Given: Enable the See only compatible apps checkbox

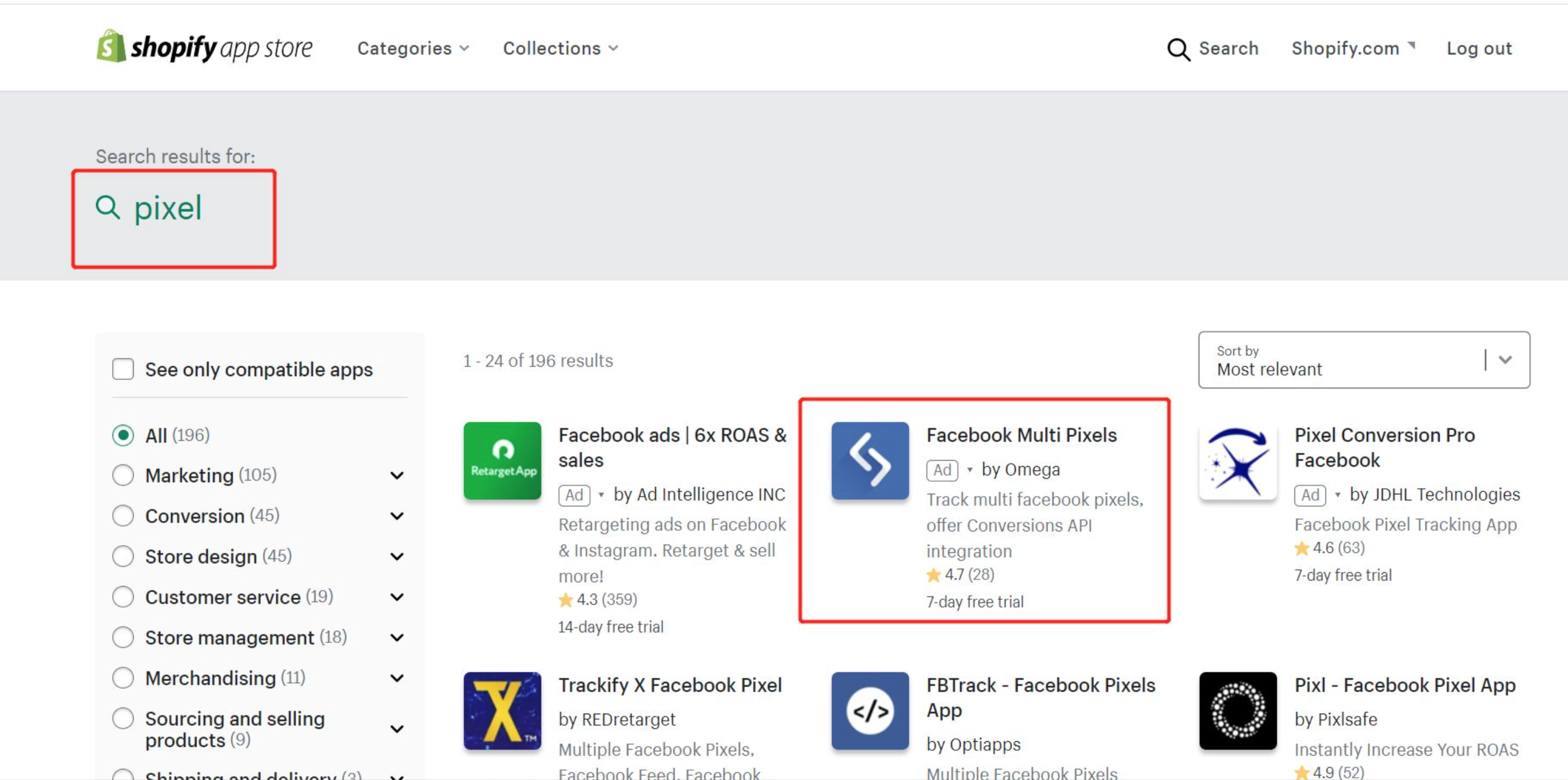Looking at the screenshot, I should pos(123,368).
